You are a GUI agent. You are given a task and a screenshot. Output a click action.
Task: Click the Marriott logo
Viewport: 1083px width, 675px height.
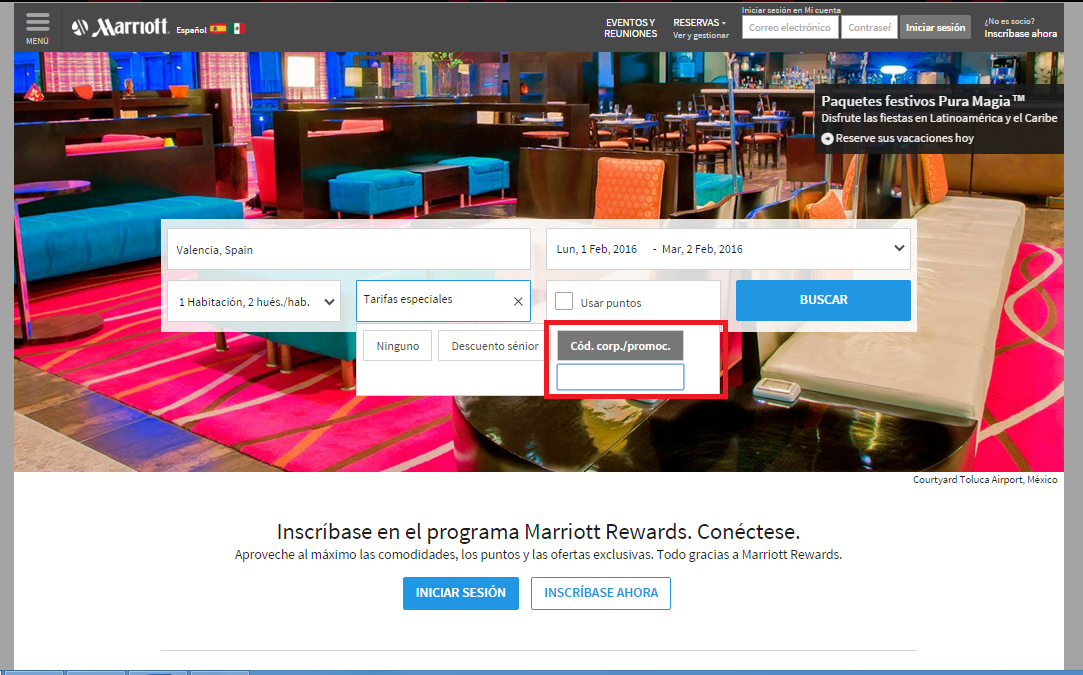pyautogui.click(x=120, y=27)
